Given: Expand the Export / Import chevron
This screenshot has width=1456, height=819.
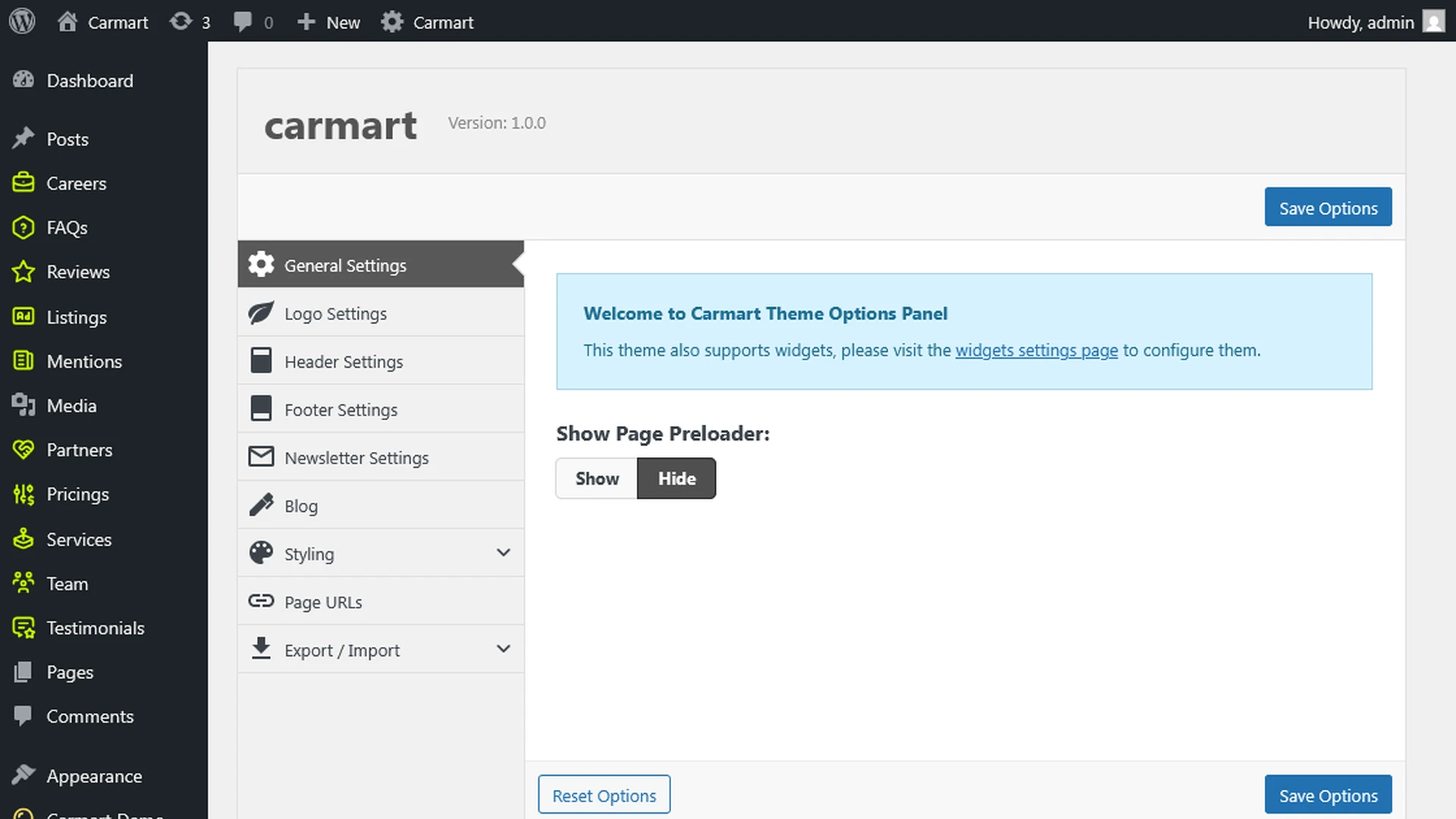Looking at the screenshot, I should tap(504, 649).
